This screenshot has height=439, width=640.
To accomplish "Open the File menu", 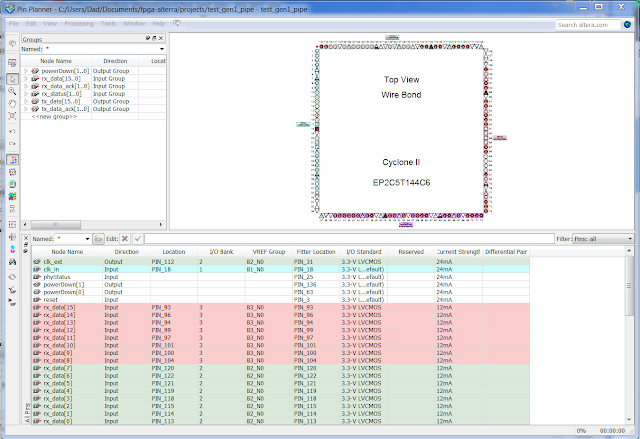I will click(13, 24).
